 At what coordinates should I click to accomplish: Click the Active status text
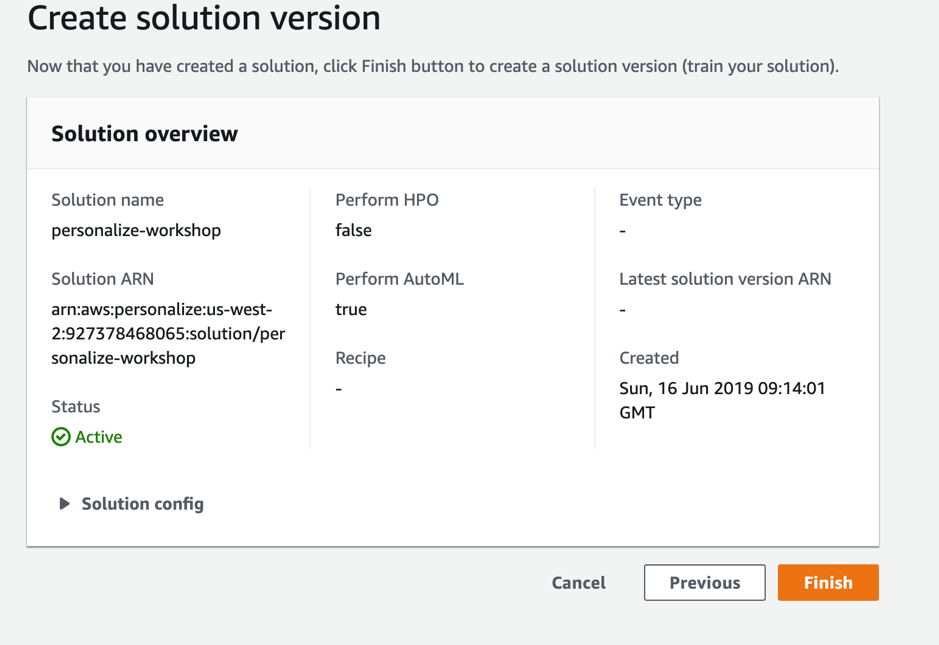(x=98, y=437)
